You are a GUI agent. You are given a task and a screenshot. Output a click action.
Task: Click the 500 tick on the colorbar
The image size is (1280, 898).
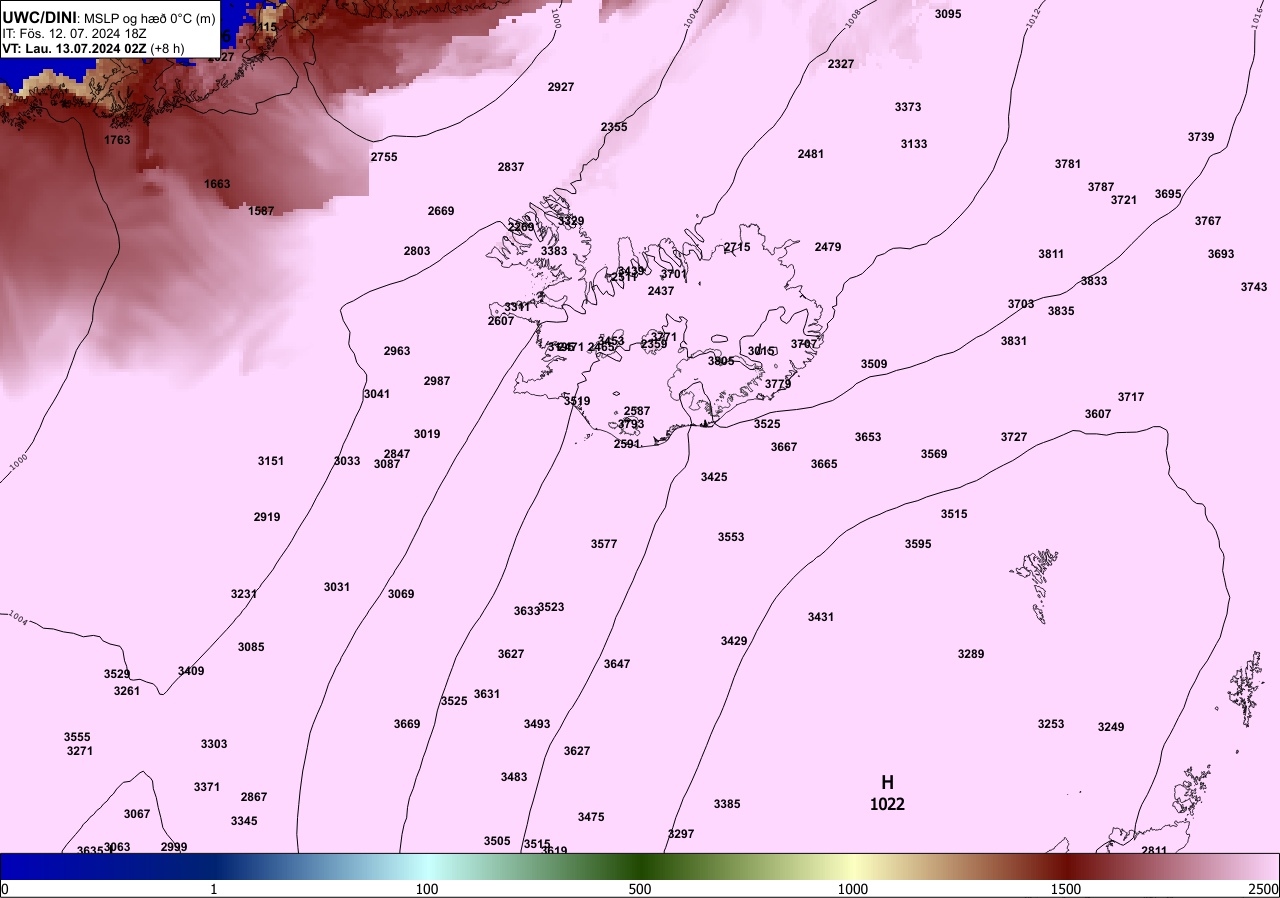click(x=640, y=889)
